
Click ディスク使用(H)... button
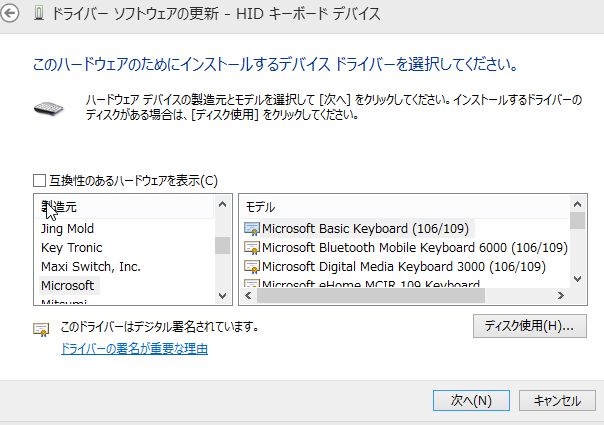click(530, 326)
